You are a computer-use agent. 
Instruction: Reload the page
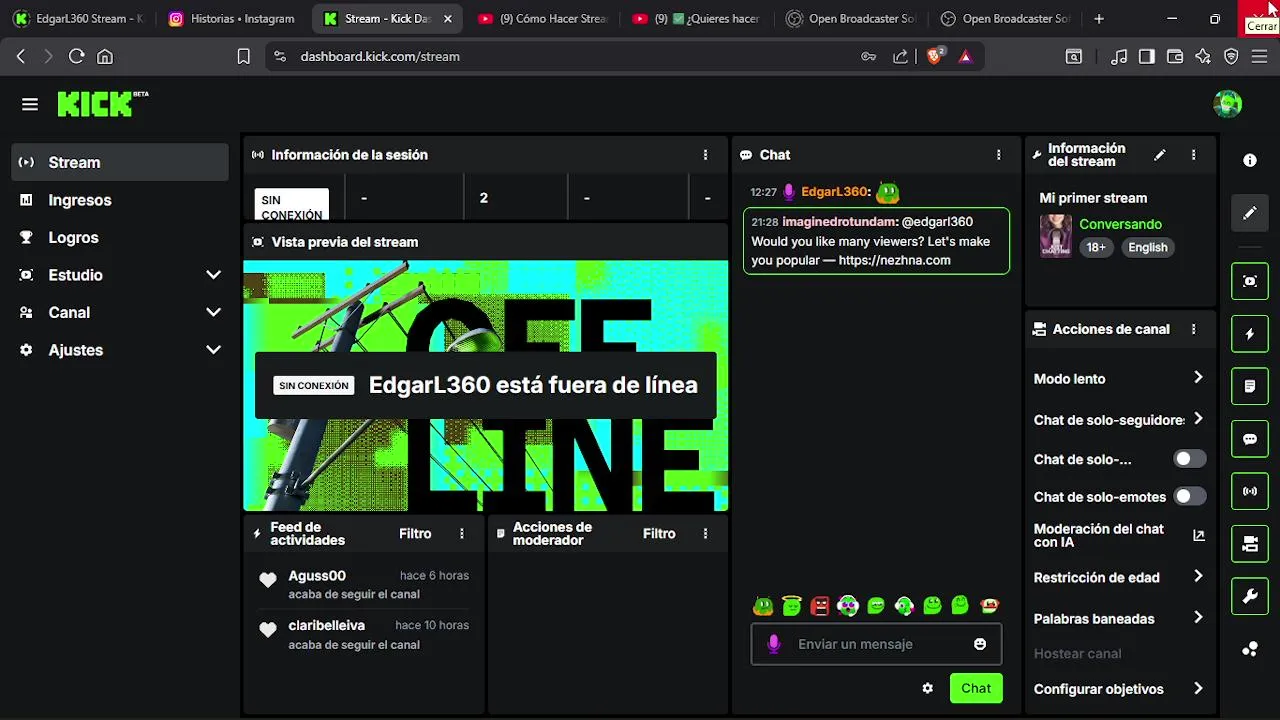(x=76, y=57)
